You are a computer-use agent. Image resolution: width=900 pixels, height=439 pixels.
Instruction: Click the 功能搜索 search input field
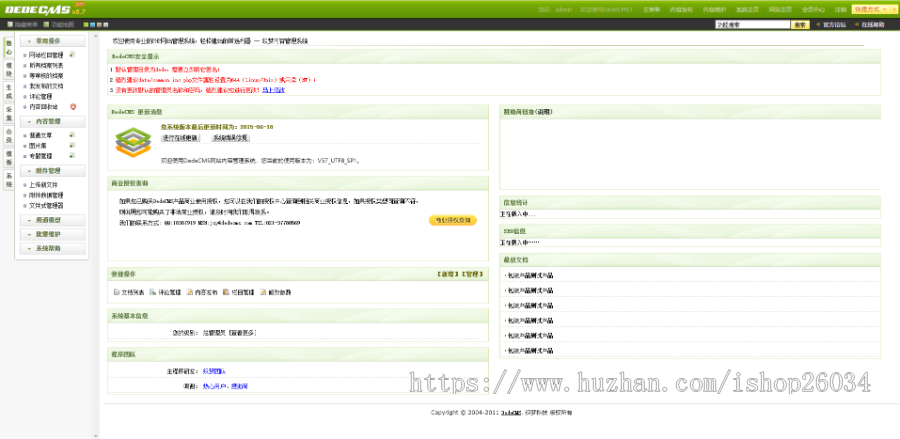(x=752, y=25)
